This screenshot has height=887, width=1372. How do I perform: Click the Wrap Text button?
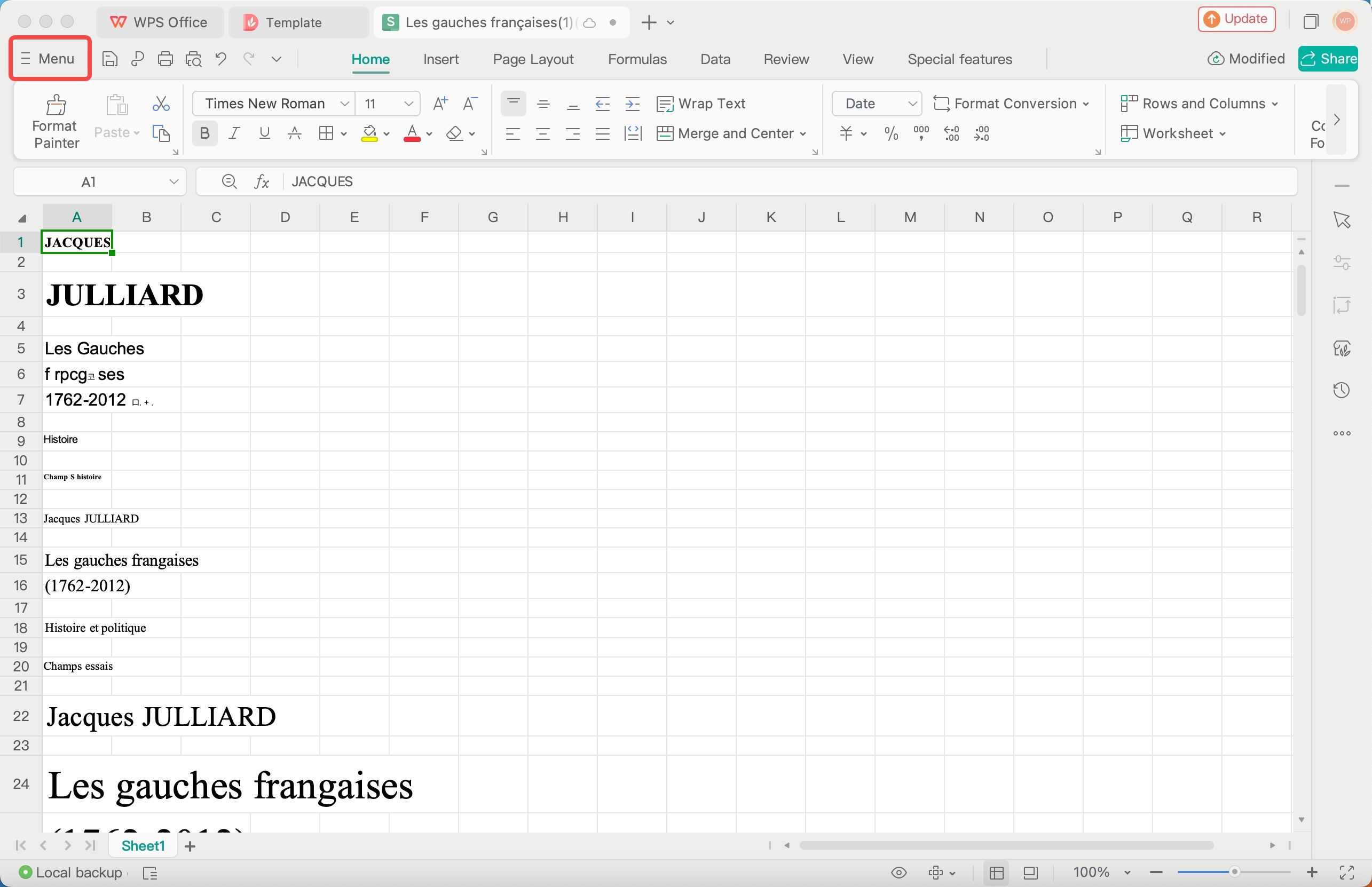tap(701, 104)
